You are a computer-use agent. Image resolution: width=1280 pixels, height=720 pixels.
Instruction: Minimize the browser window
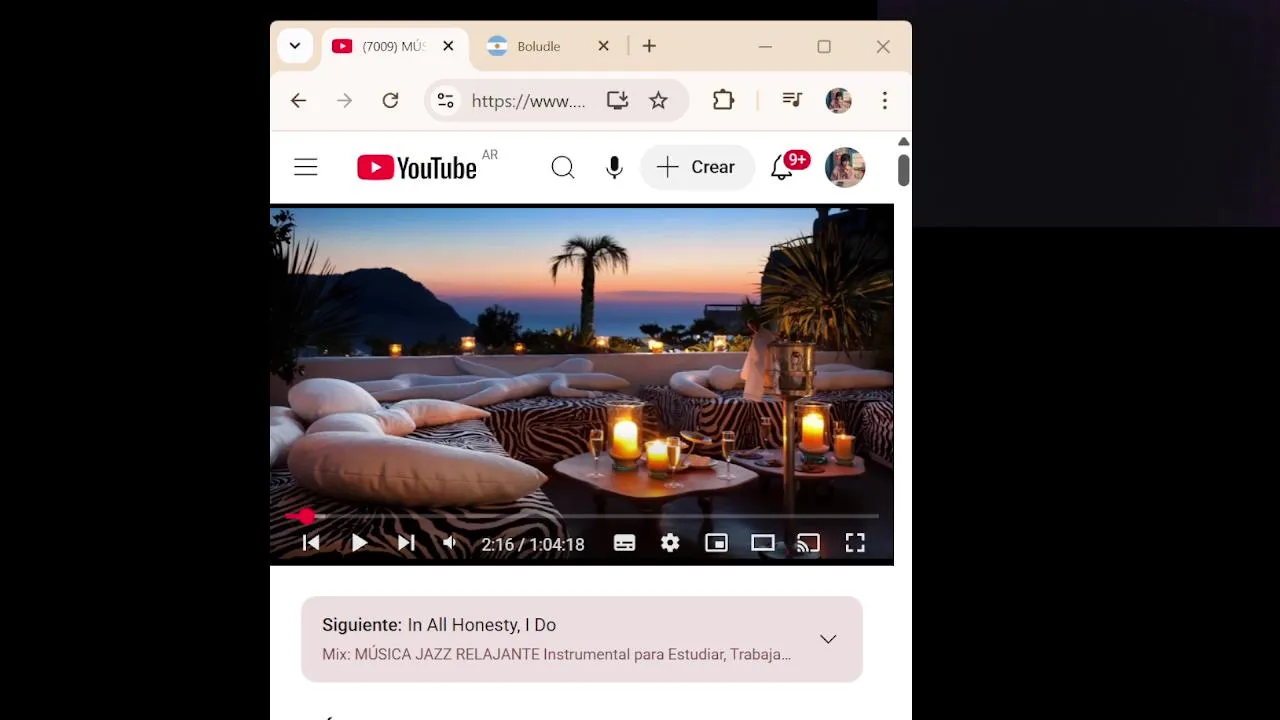[x=765, y=46]
